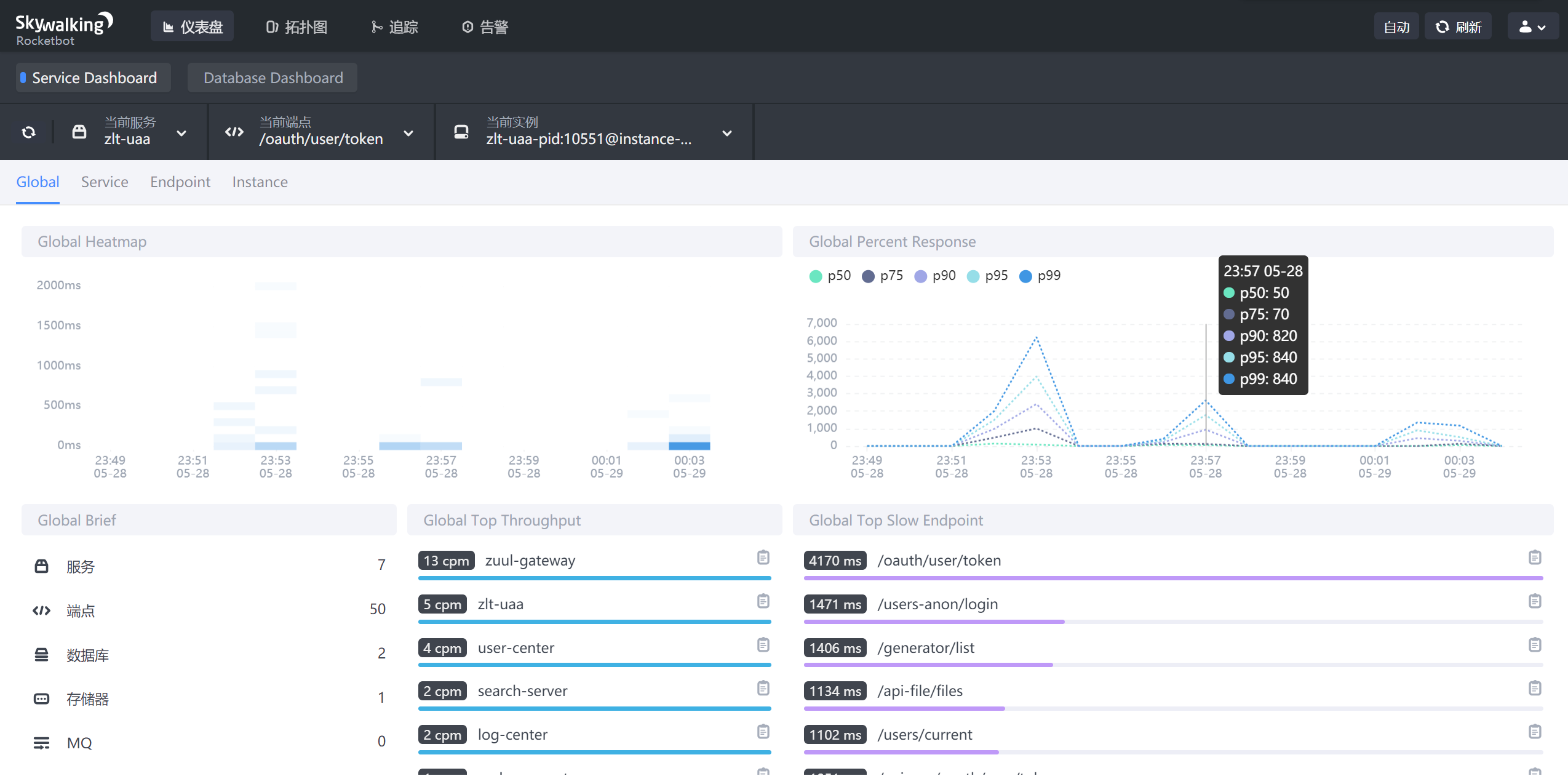Open the 当前端点 endpoint selector

(x=408, y=133)
